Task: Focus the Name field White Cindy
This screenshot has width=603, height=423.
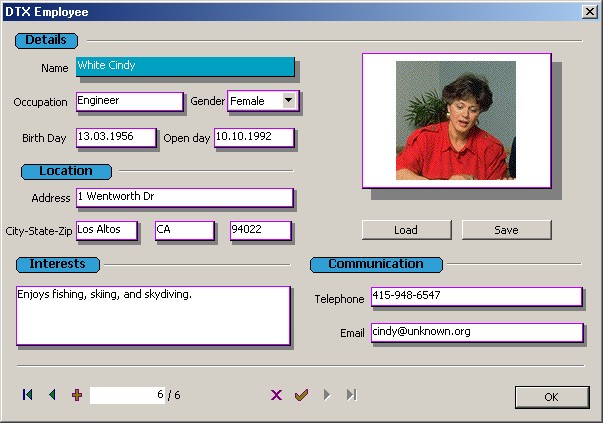Action: click(185, 67)
